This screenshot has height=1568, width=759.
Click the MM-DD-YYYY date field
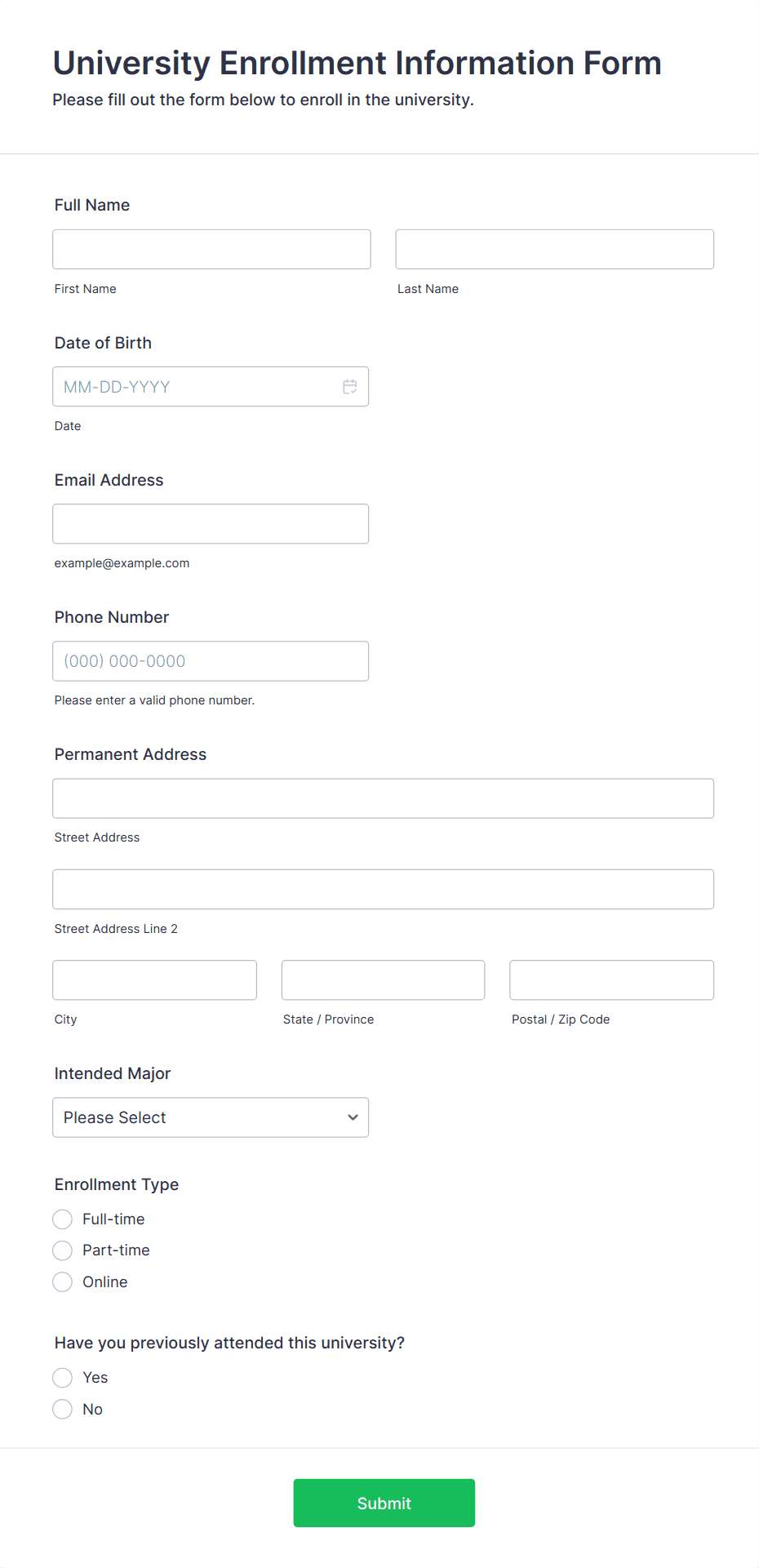pyautogui.click(x=196, y=387)
